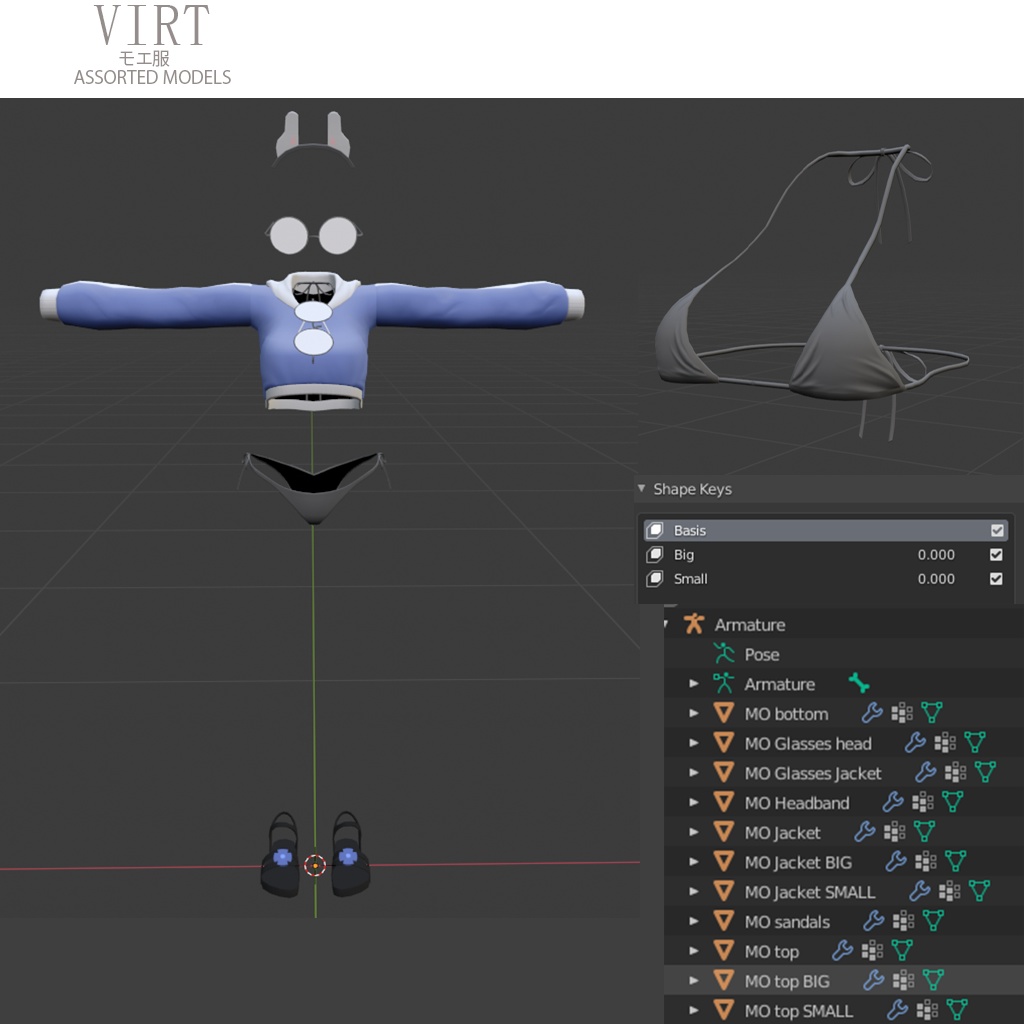Select the Basis shape key row
The height and width of the screenshot is (1024, 1024).
825,530
